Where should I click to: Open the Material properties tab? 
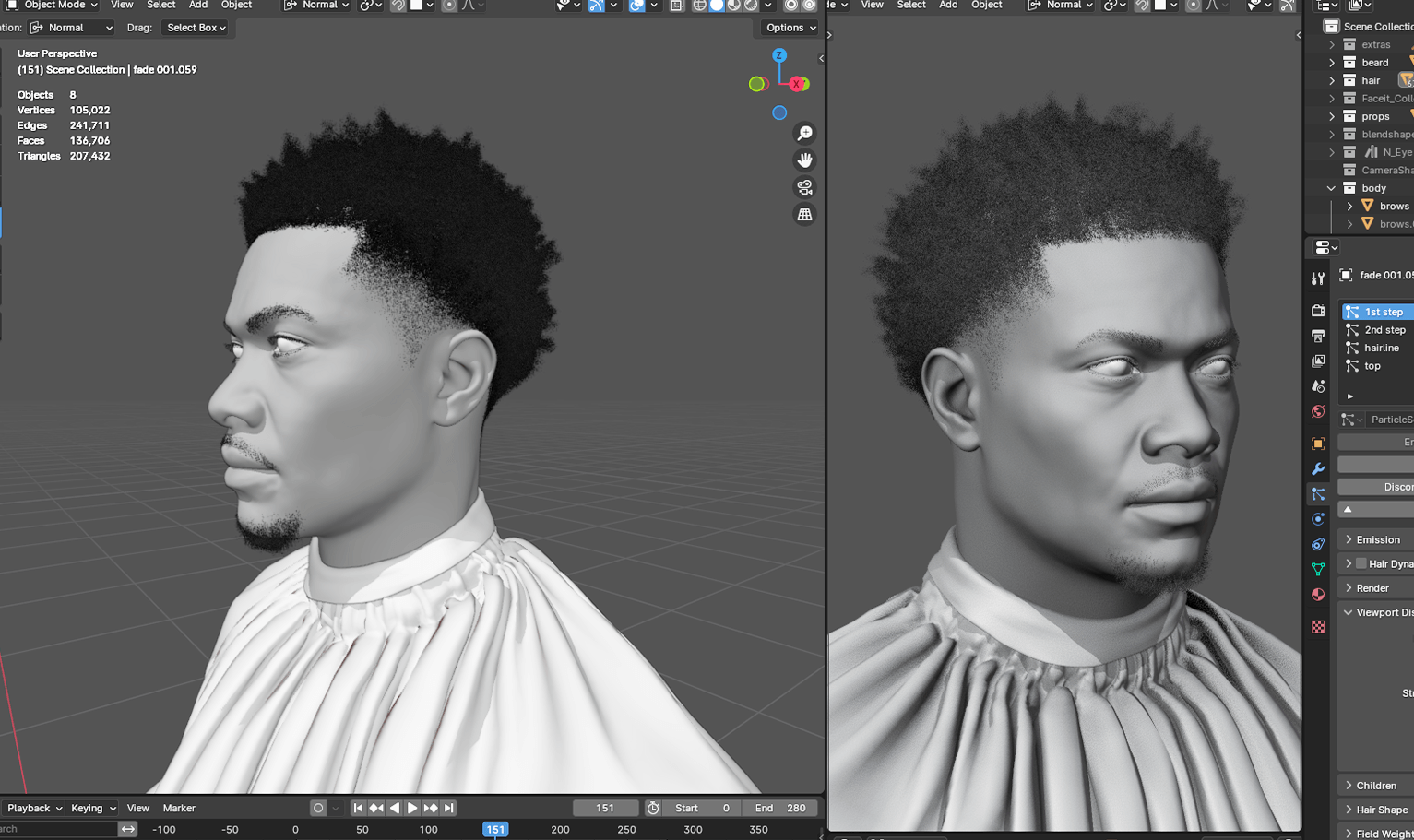1318,595
